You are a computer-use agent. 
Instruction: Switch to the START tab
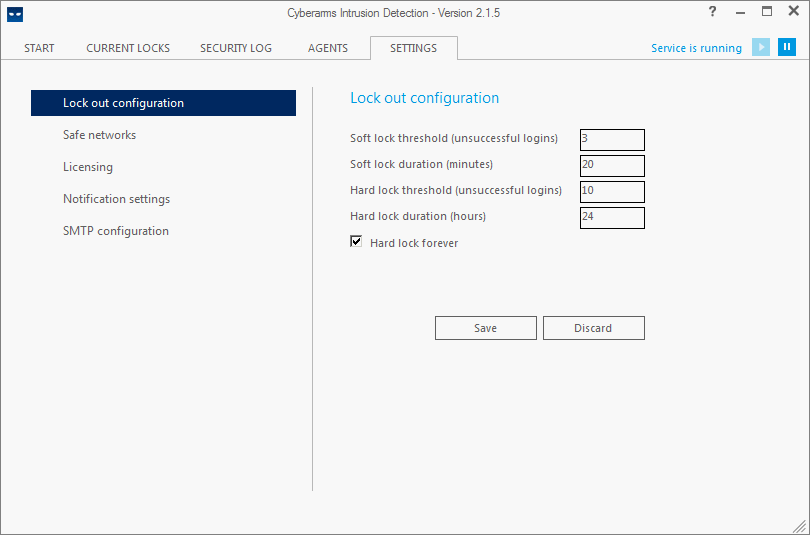pyautogui.click(x=39, y=48)
